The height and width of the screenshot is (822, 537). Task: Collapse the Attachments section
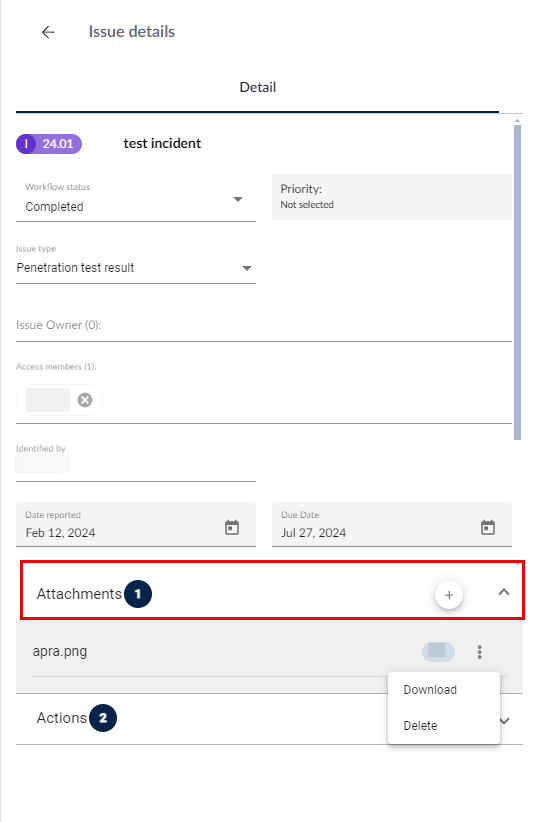click(x=504, y=592)
